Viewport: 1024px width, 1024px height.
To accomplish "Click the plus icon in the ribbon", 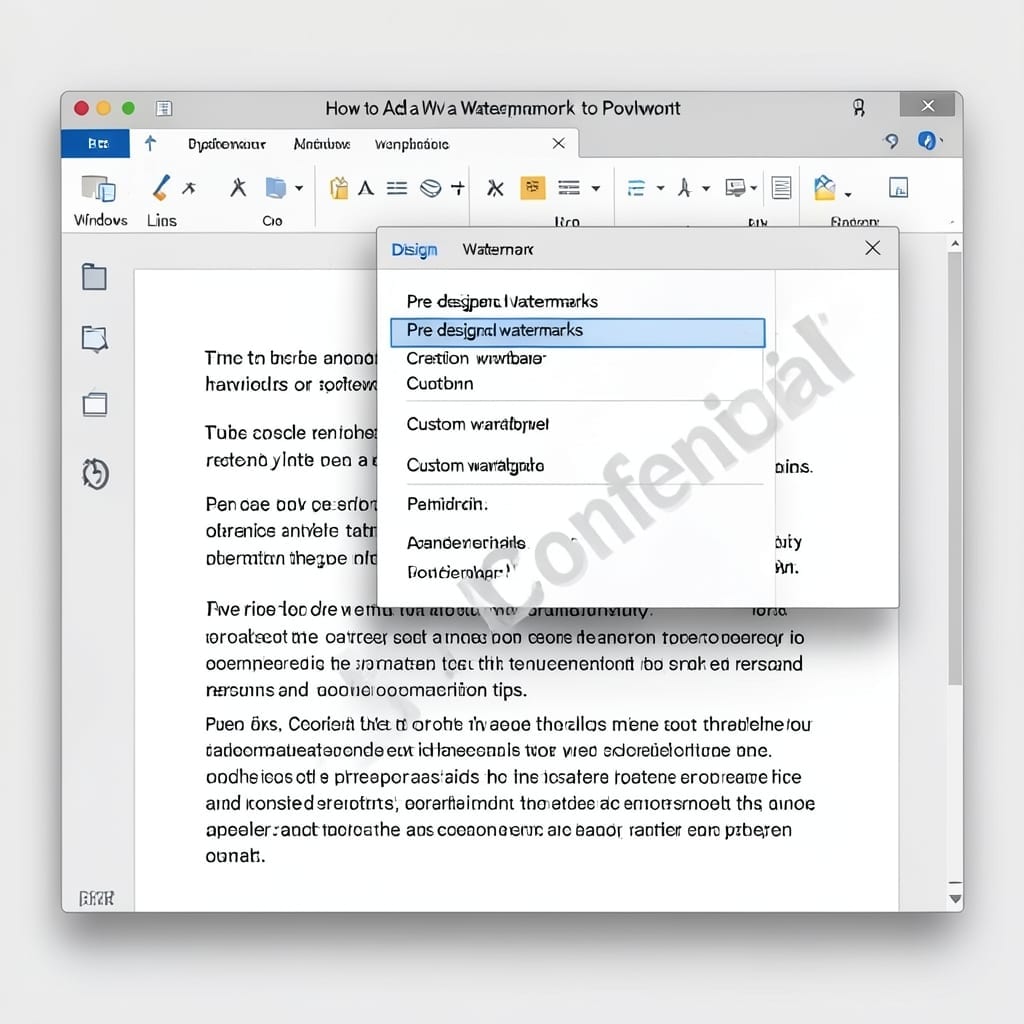I will click(x=458, y=188).
